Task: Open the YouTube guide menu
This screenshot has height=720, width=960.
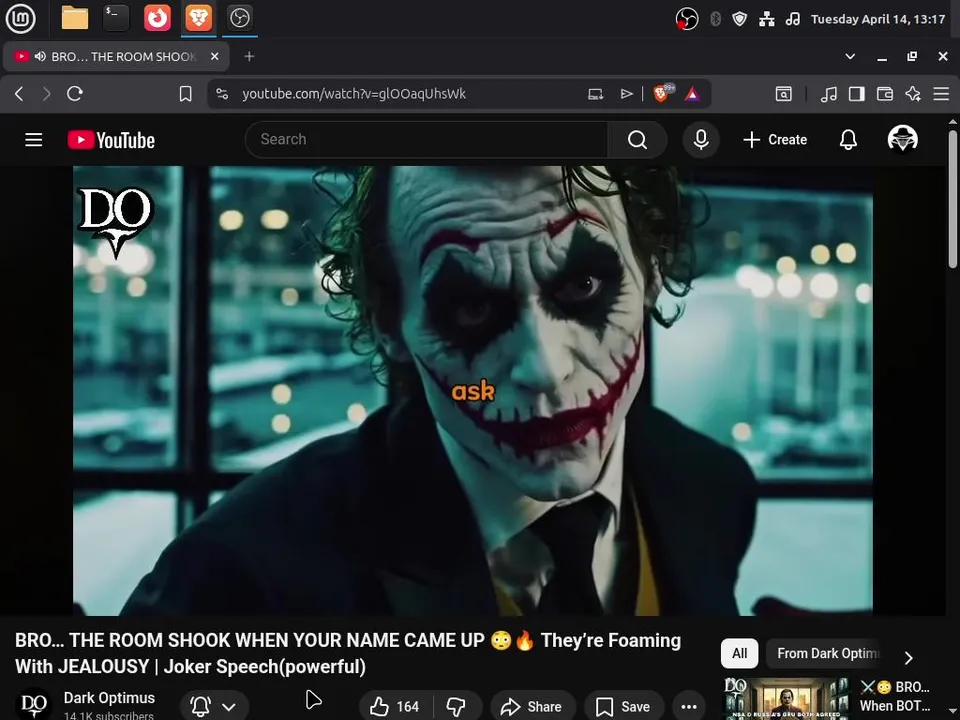Action: [x=34, y=140]
